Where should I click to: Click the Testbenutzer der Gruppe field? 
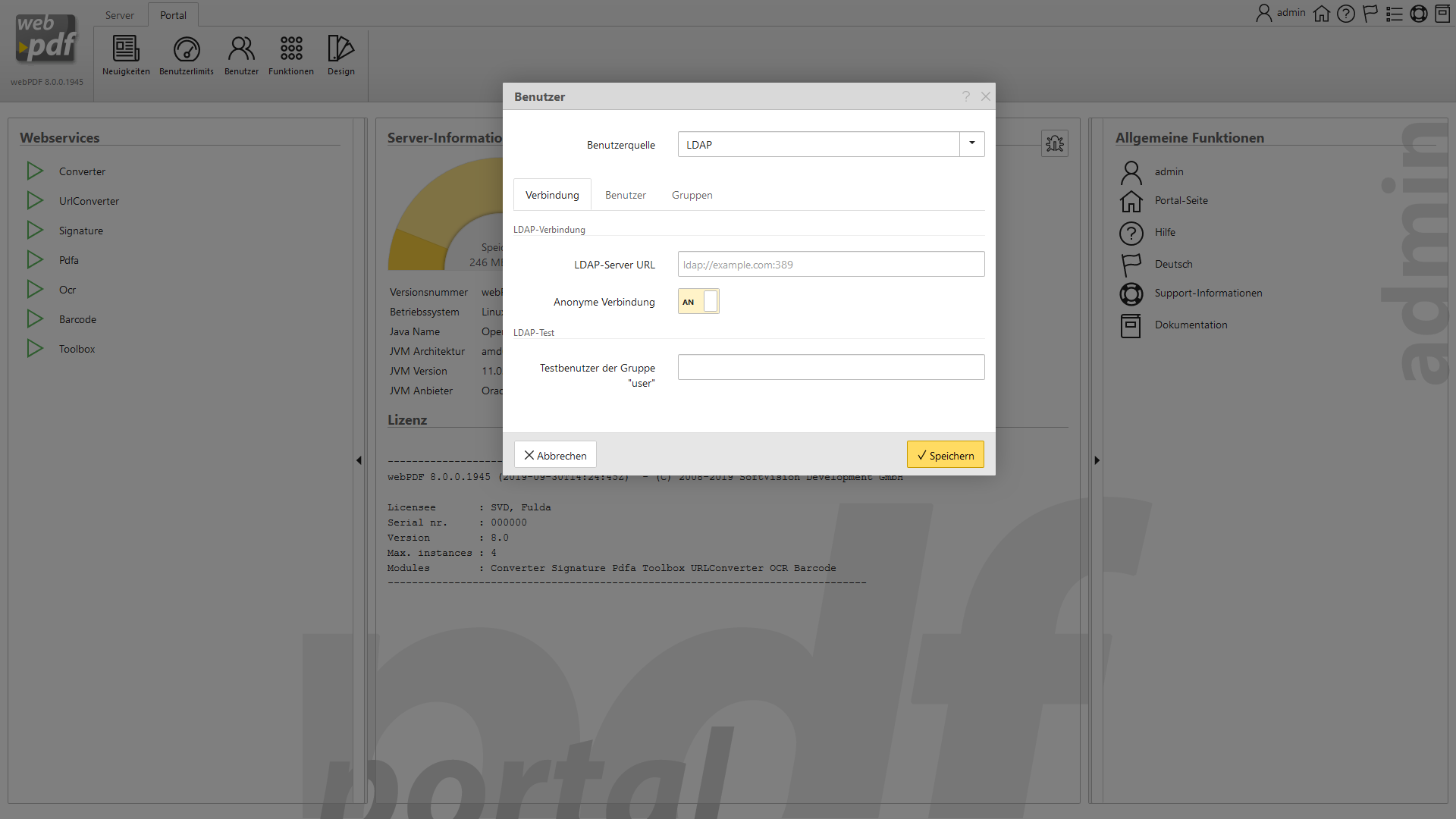(830, 368)
